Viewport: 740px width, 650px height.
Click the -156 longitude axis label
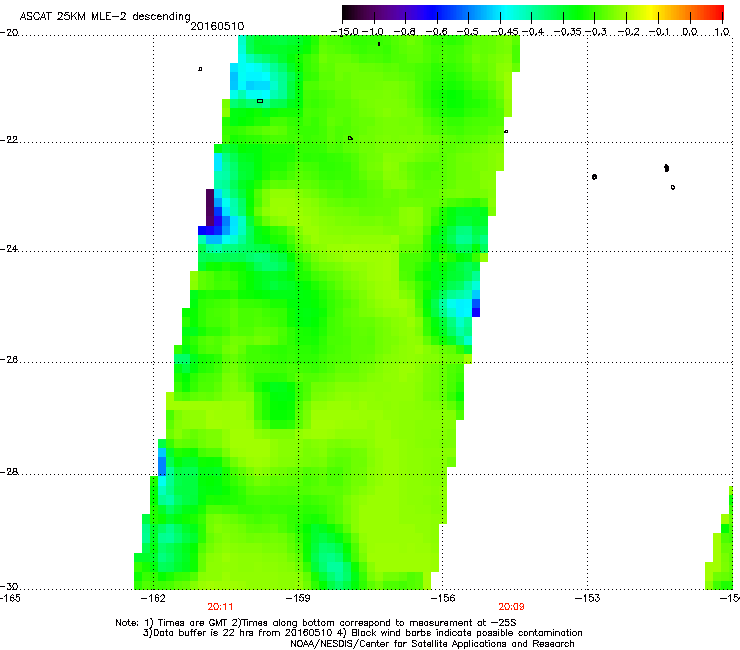[443, 598]
